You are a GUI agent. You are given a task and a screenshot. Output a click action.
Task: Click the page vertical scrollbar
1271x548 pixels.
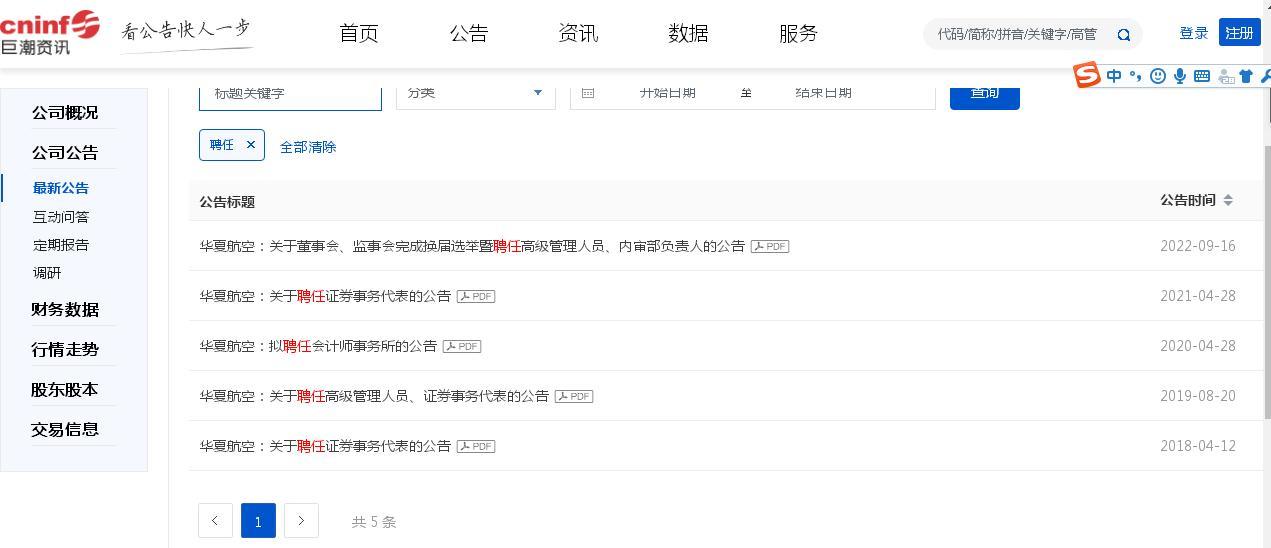pos(1267,280)
